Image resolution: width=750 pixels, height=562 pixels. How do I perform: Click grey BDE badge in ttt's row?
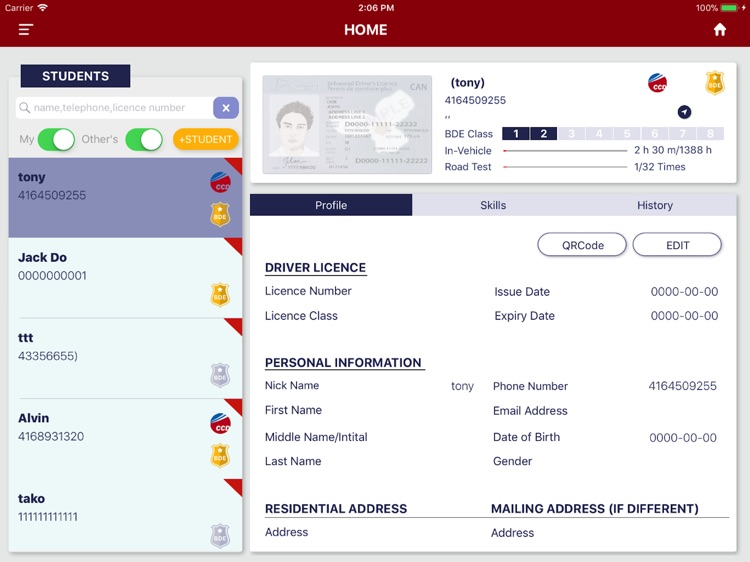[x=220, y=375]
